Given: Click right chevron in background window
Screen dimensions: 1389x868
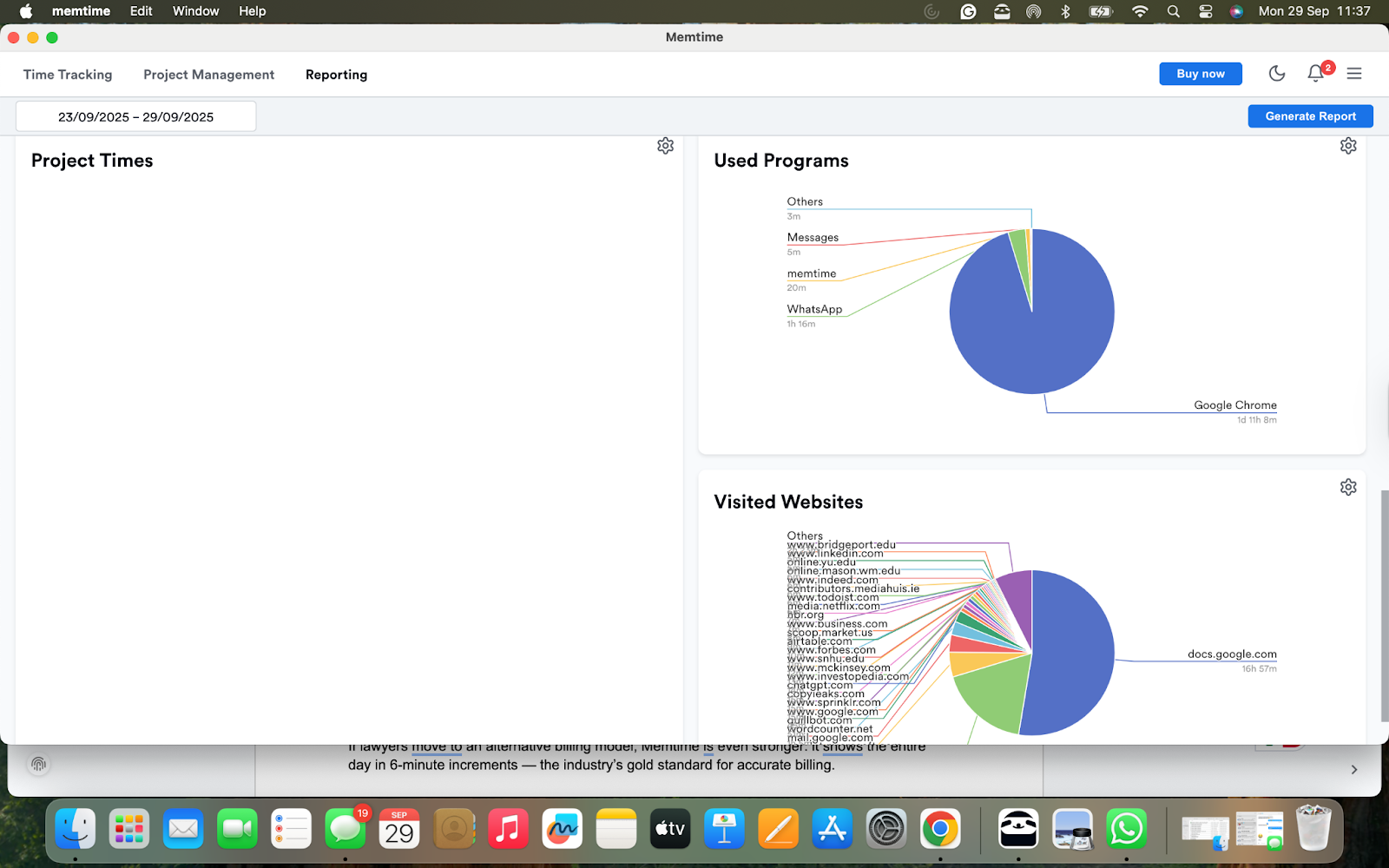Looking at the screenshot, I should (x=1354, y=769).
